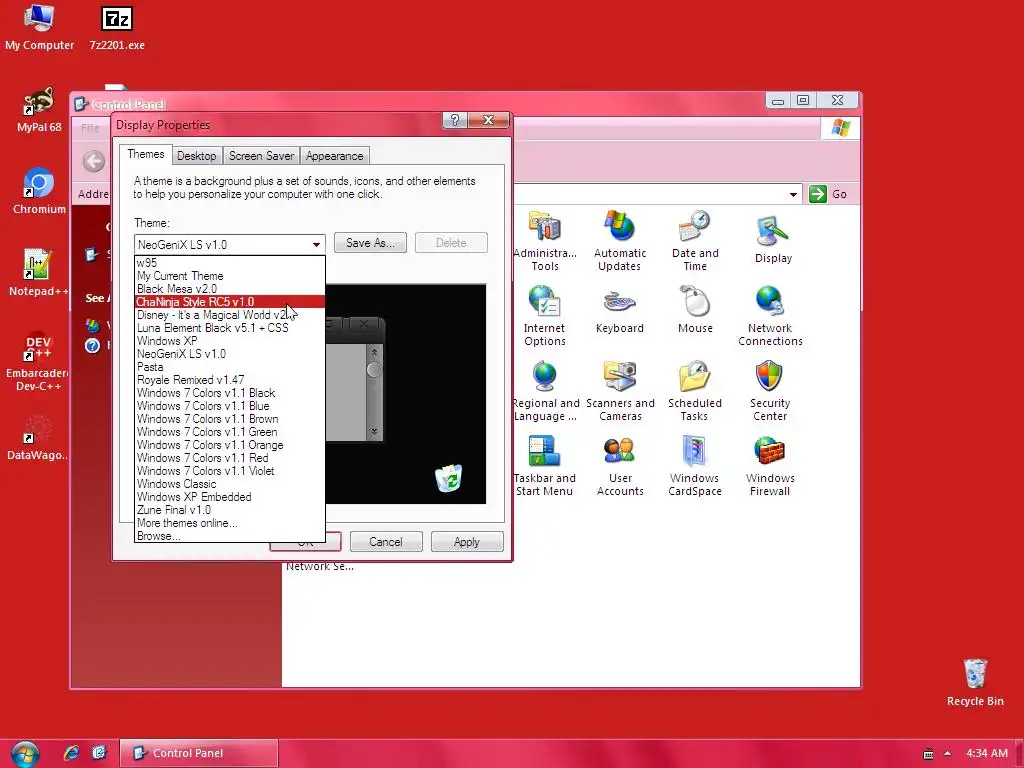
Task: Select 7z2201.exe desktop icon
Action: [x=117, y=27]
